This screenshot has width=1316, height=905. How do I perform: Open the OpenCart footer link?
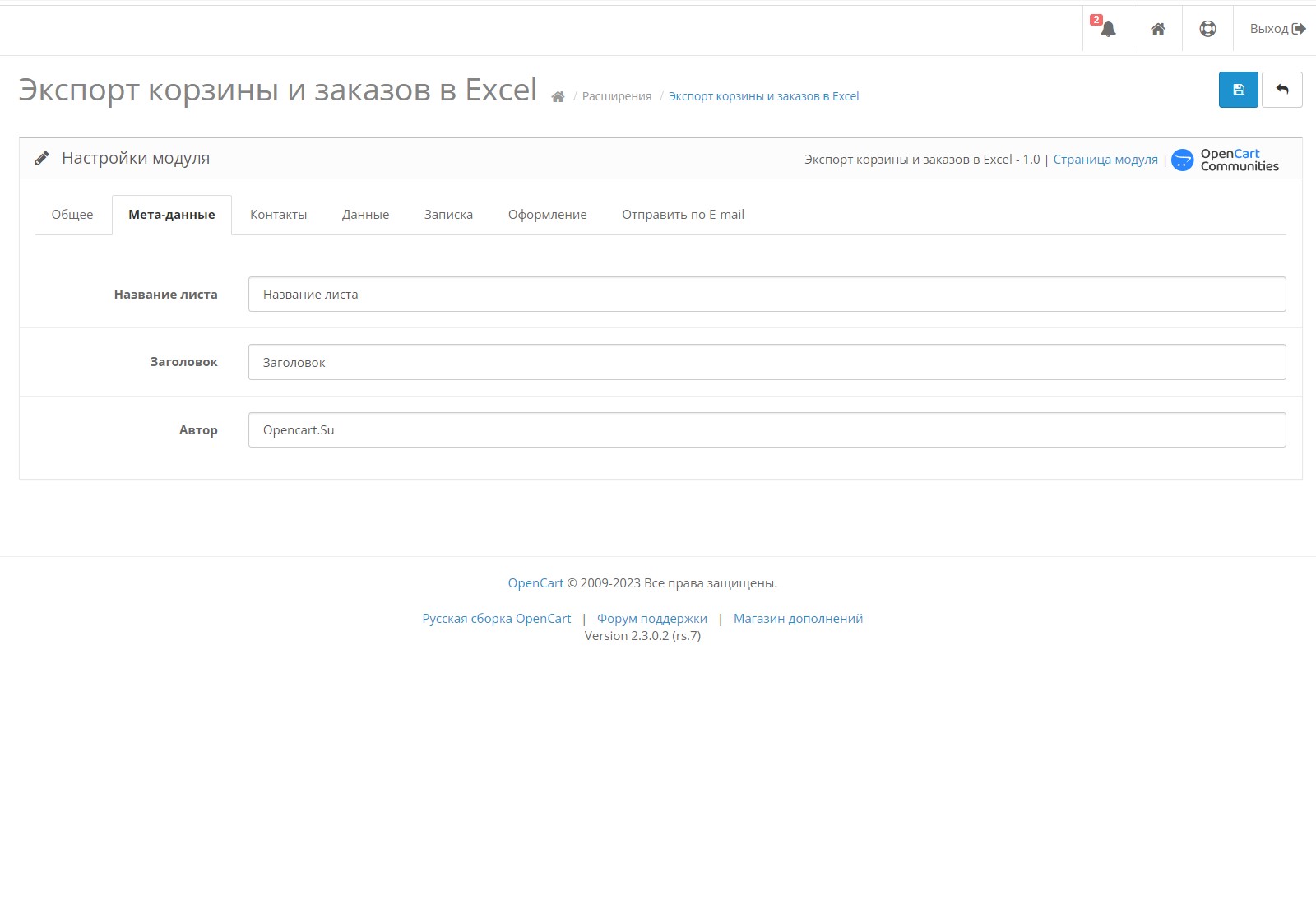(x=535, y=583)
